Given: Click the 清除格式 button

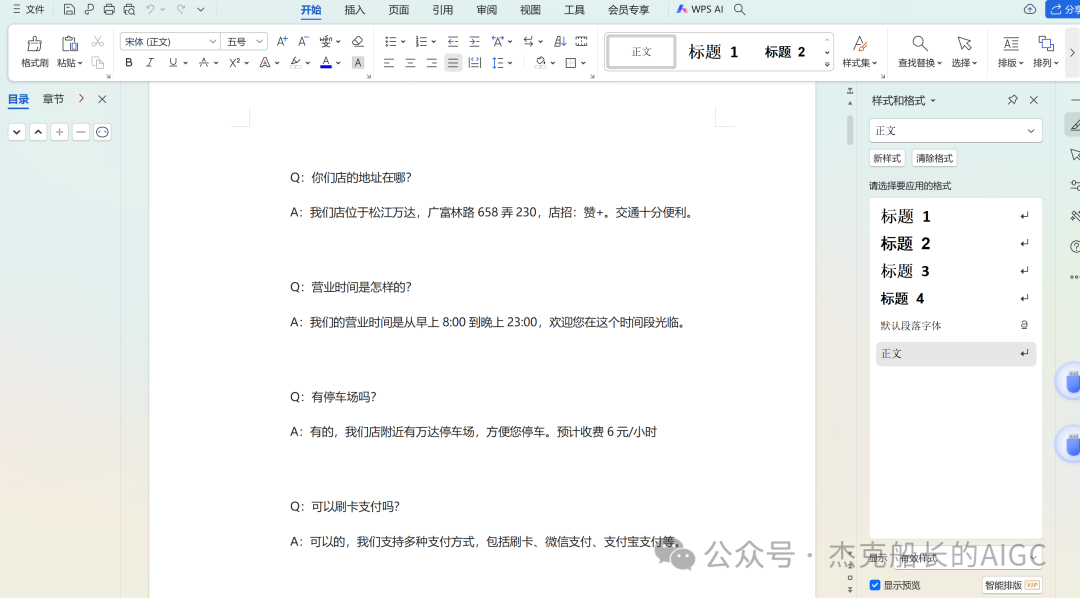Looking at the screenshot, I should pos(934,158).
